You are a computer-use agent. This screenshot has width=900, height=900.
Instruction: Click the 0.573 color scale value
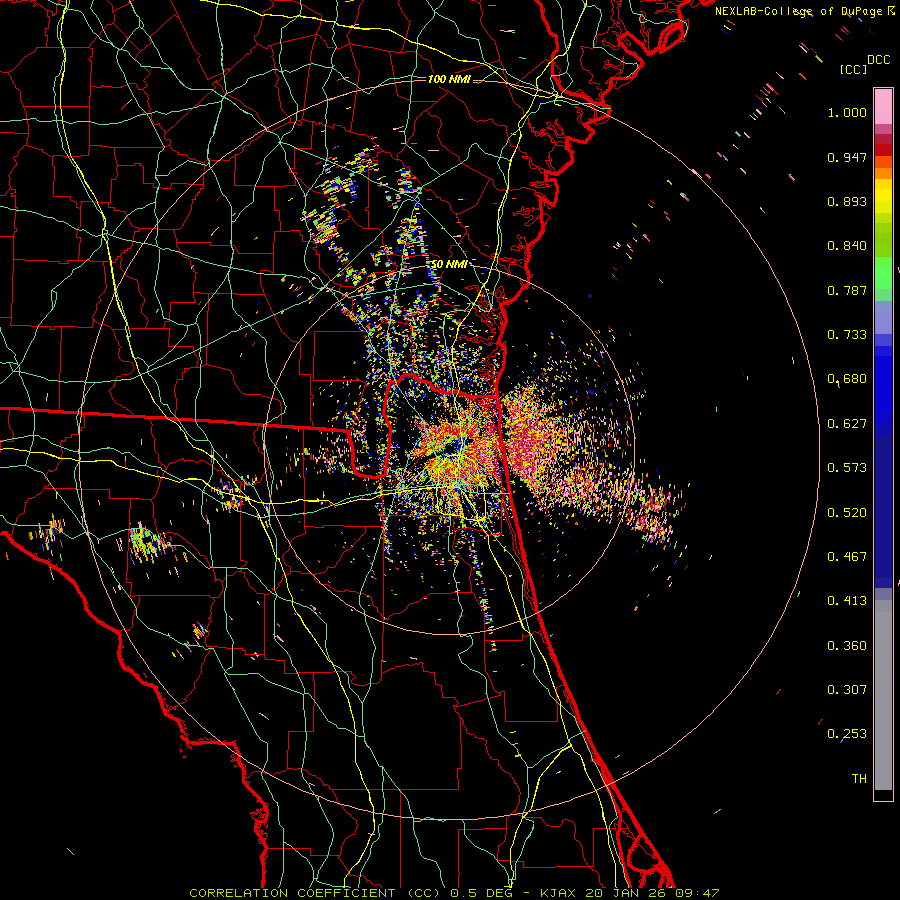pos(847,468)
